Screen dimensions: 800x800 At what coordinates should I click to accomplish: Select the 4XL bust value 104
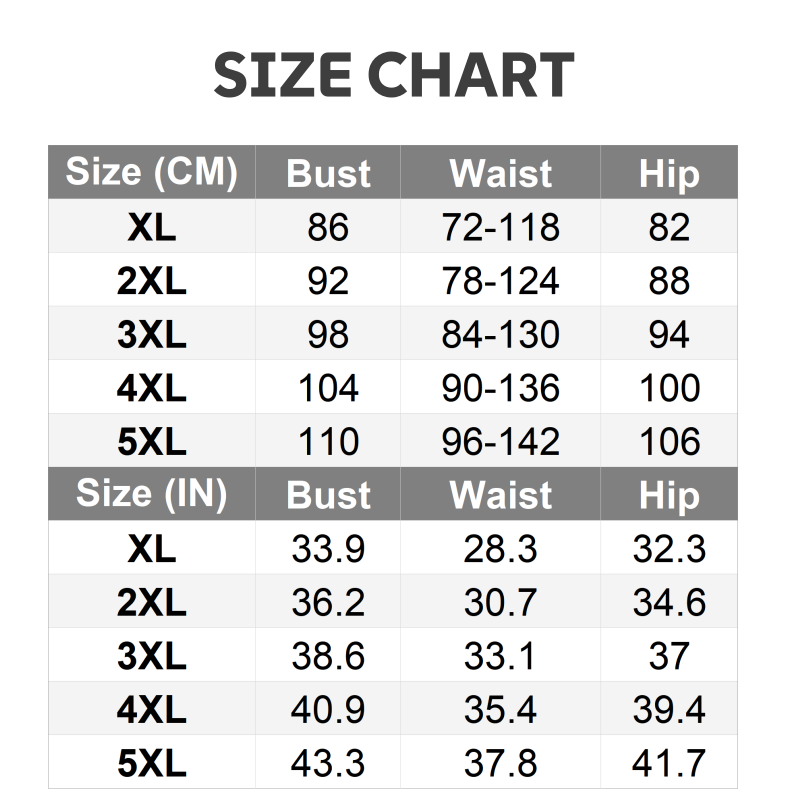[328, 388]
